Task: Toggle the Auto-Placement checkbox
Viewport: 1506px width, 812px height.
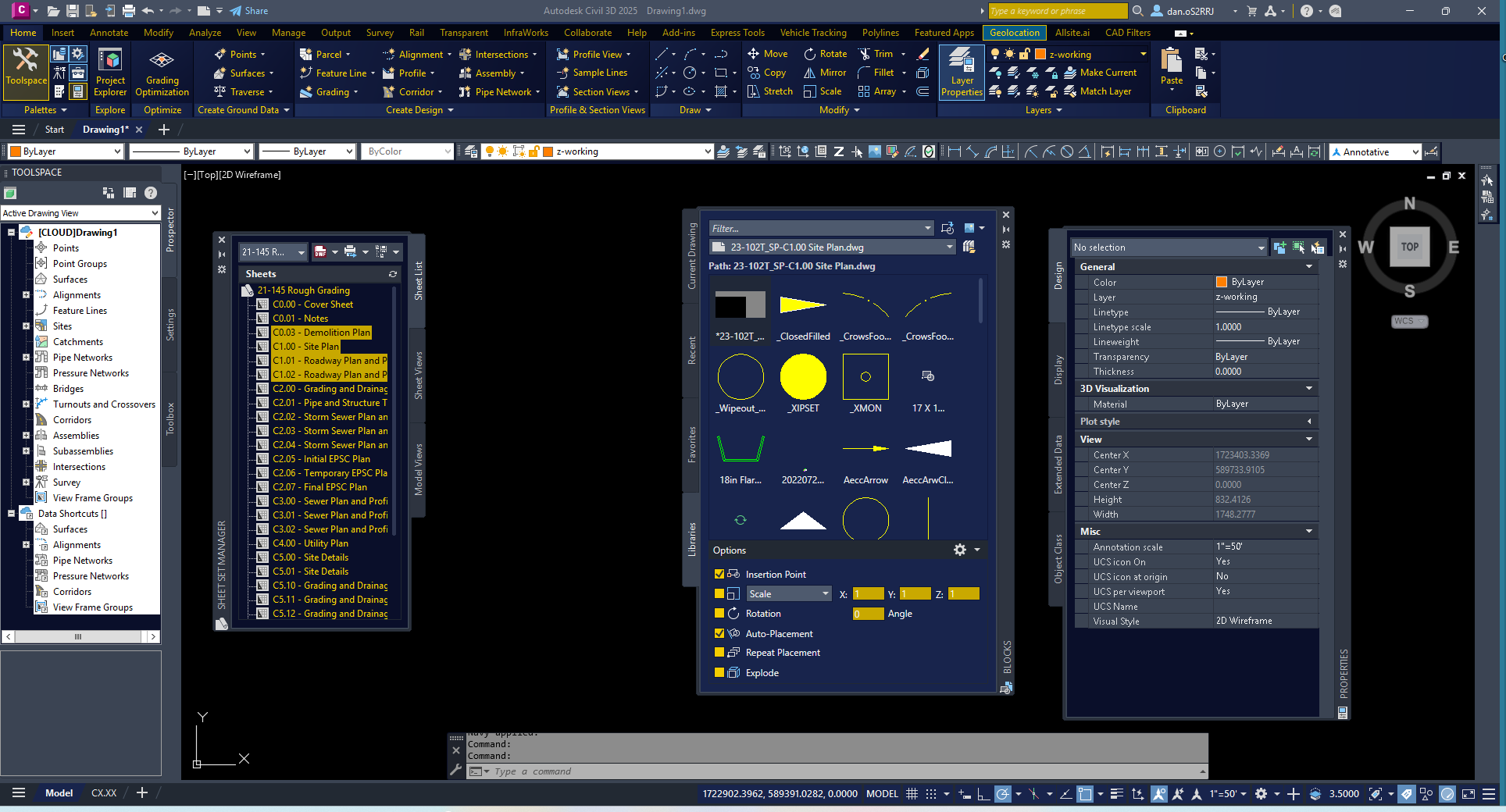Action: (x=719, y=633)
